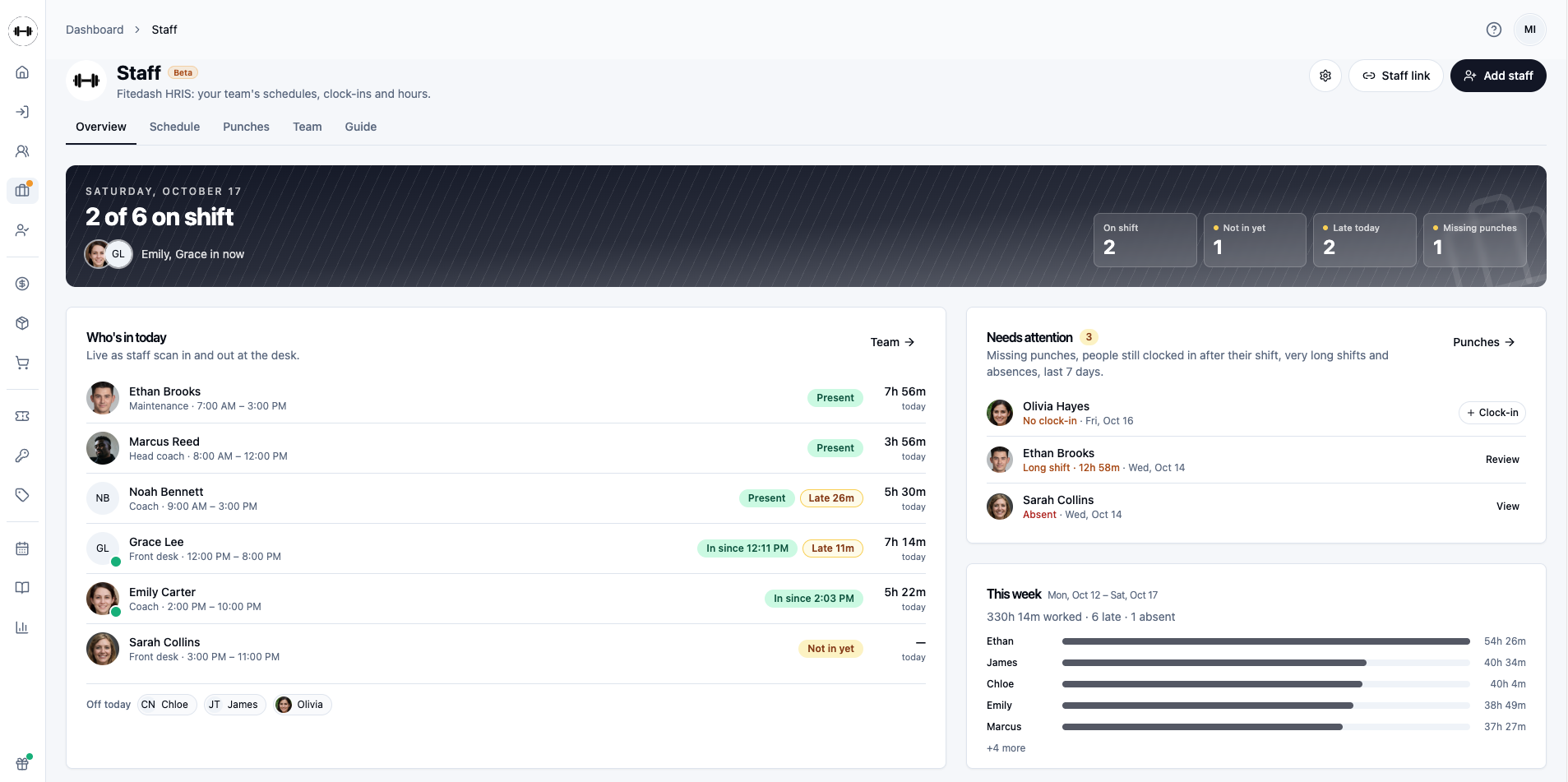Viewport: 1568px width, 782px height.
Task: Select the staff briefcase icon in sidebar
Action: pyautogui.click(x=22, y=191)
